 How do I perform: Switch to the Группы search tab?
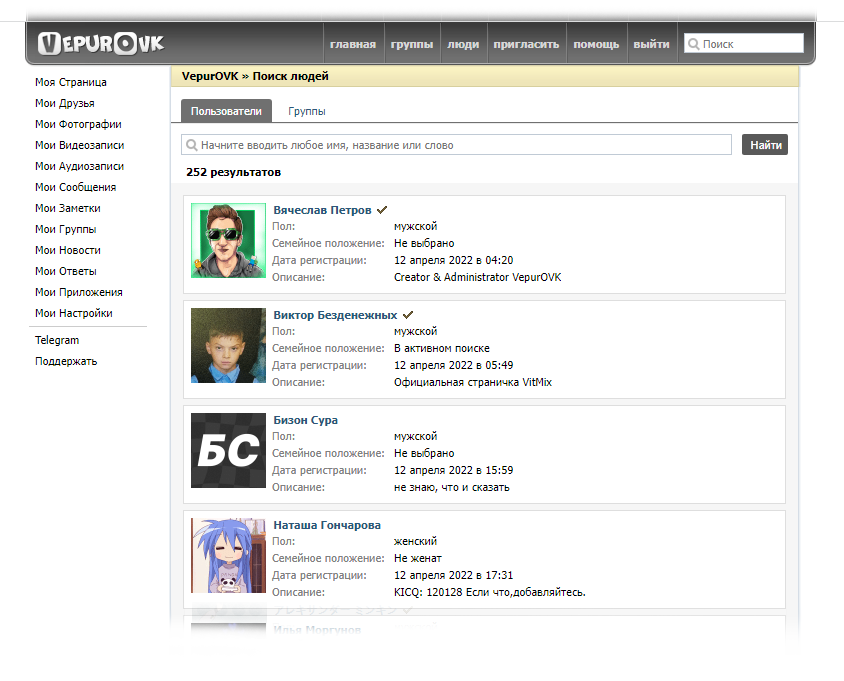(306, 112)
